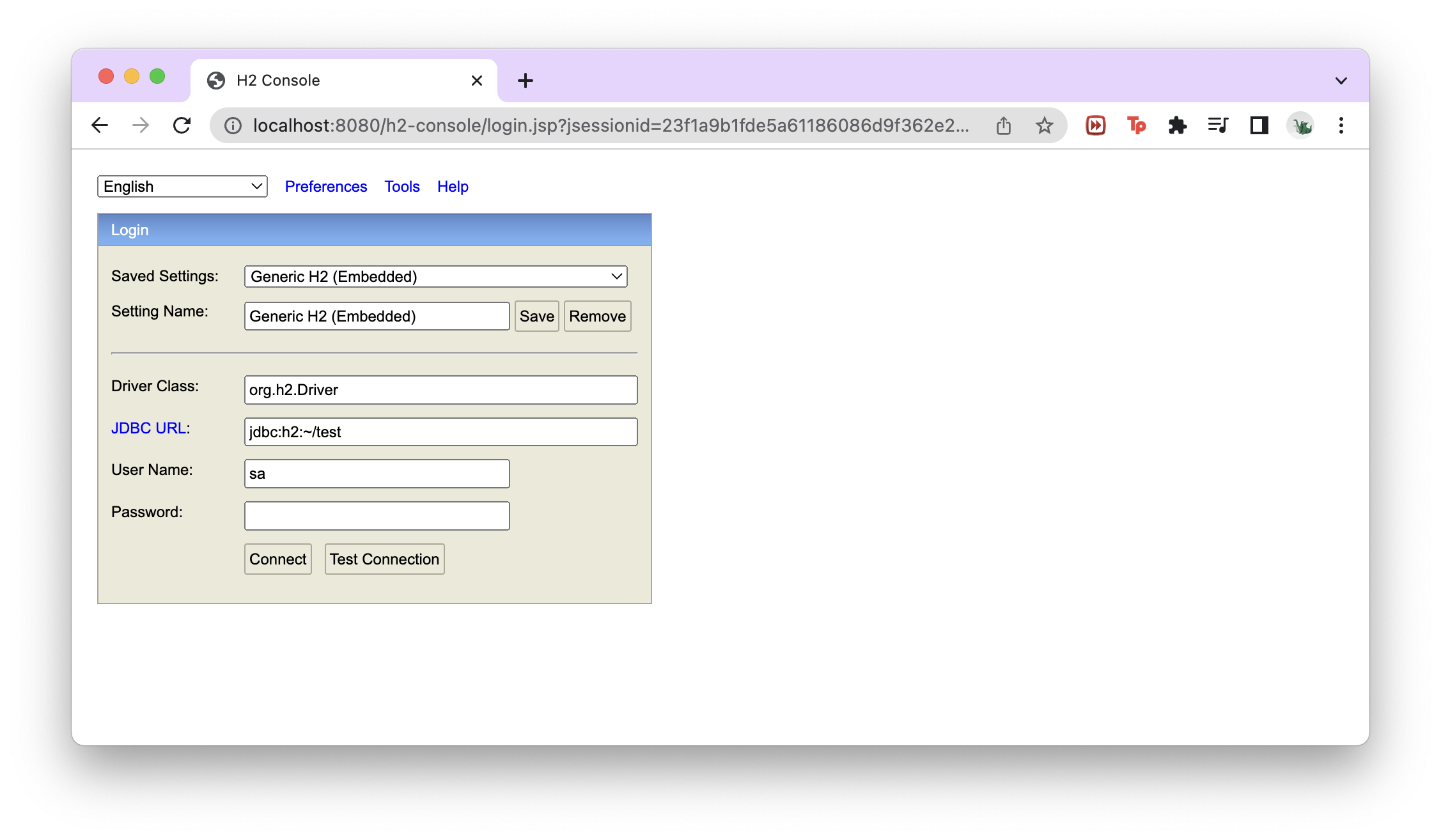The width and height of the screenshot is (1441, 840).
Task: Click the JDBC URL help link
Action: 149,428
